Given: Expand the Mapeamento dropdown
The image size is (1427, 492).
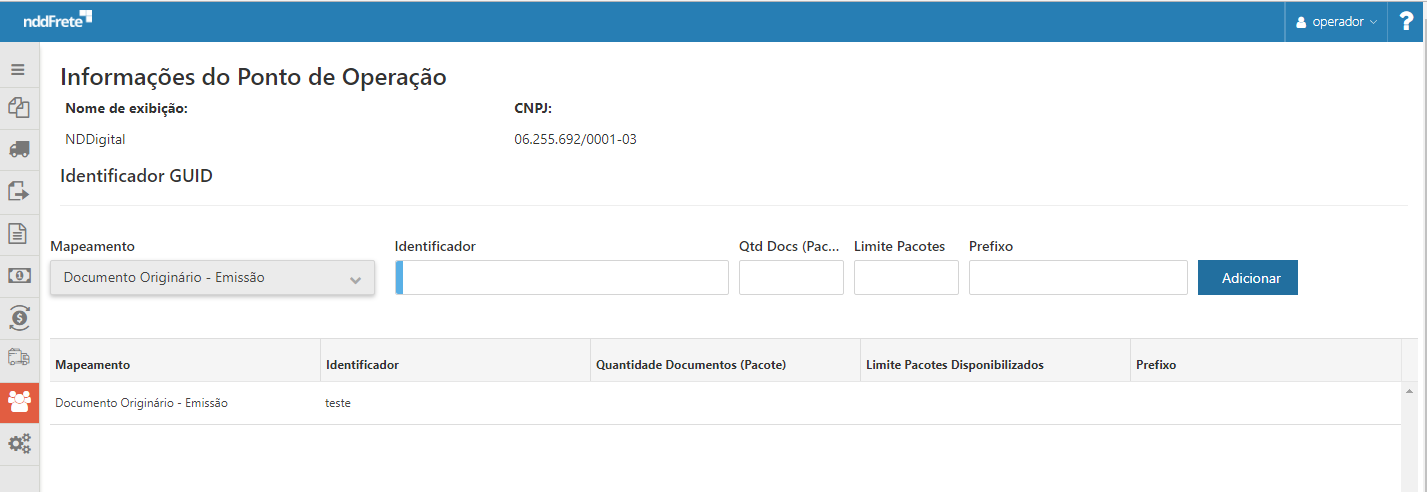Looking at the screenshot, I should [x=212, y=278].
